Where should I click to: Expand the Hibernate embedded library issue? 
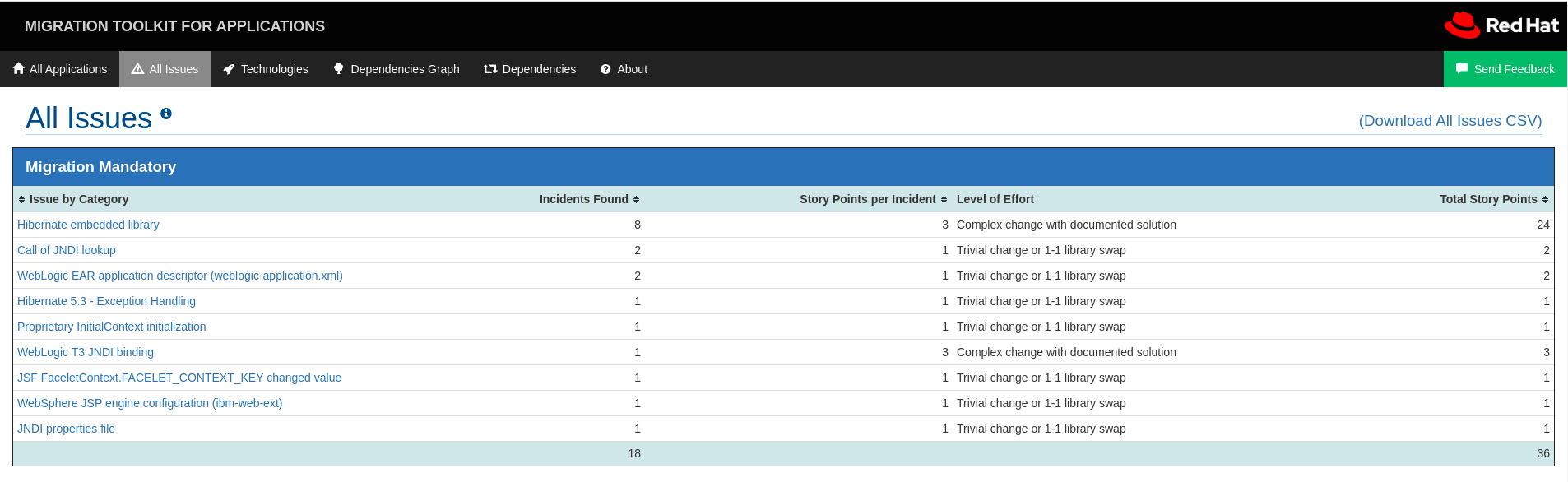tap(88, 225)
